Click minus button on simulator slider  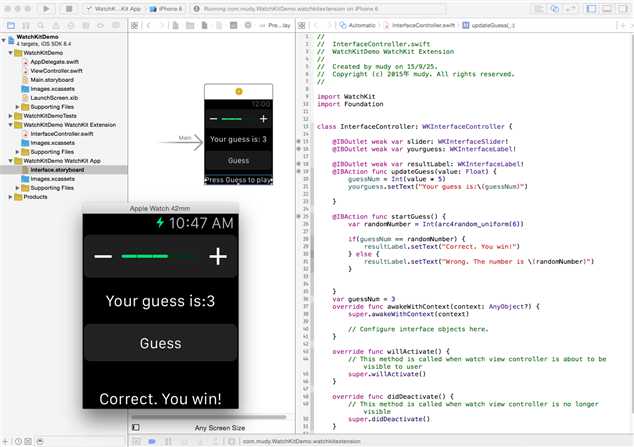[103, 256]
